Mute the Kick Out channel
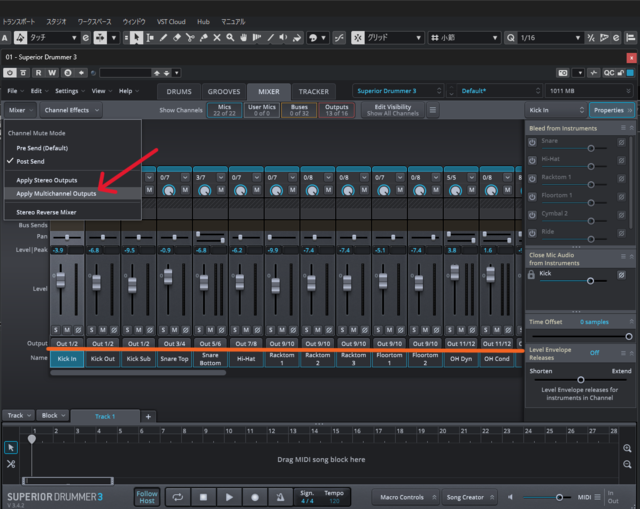 [x=103, y=329]
